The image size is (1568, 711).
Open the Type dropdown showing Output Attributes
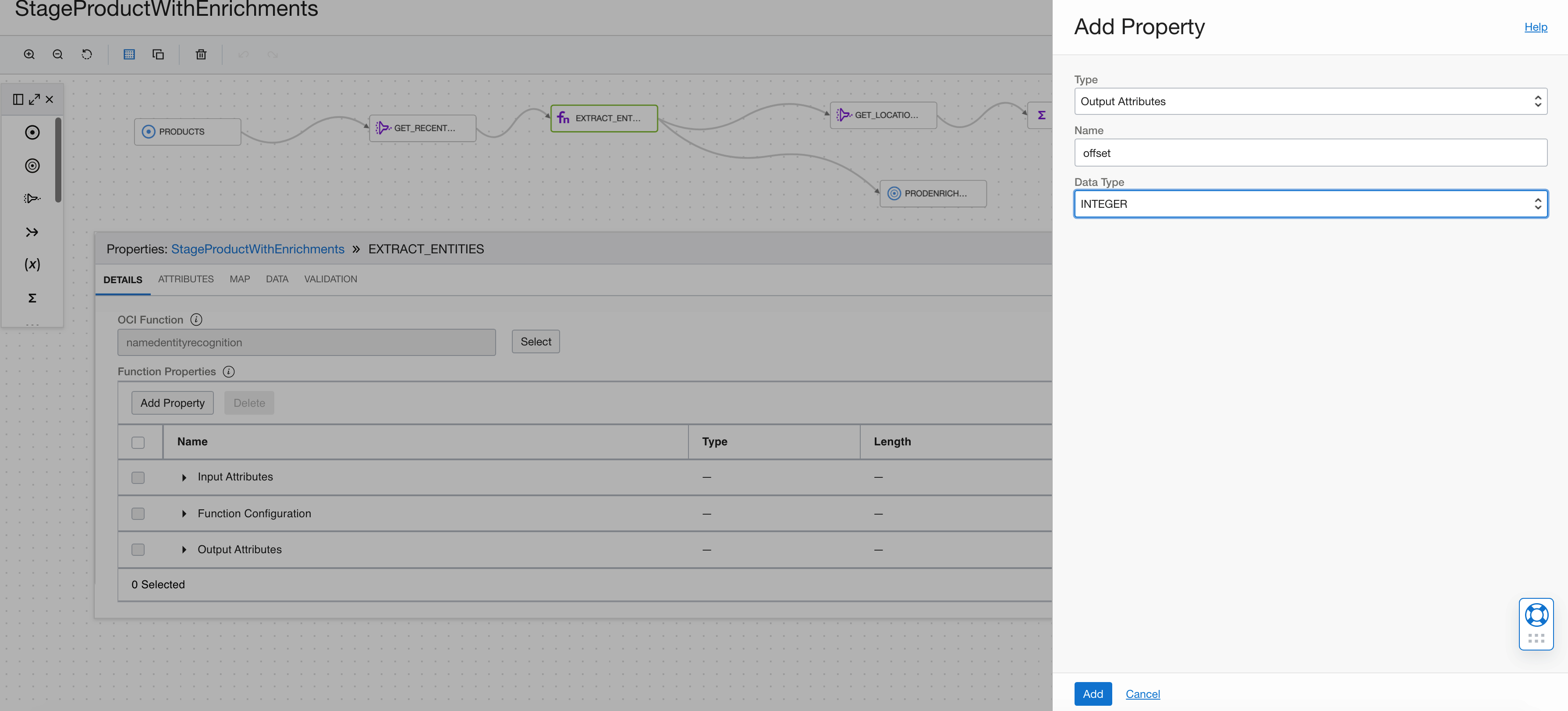click(x=1310, y=101)
